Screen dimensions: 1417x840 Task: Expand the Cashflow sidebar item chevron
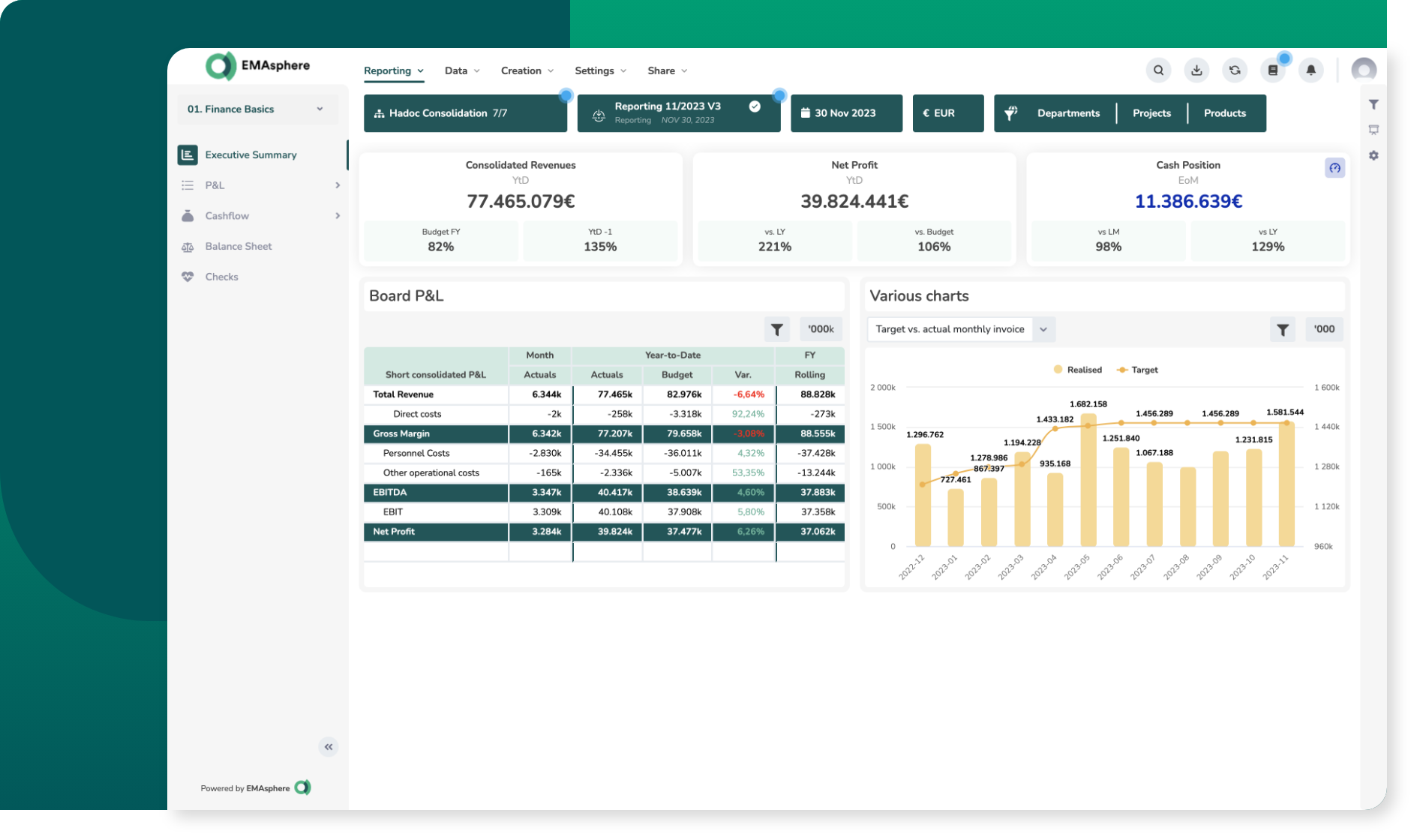pos(337,215)
